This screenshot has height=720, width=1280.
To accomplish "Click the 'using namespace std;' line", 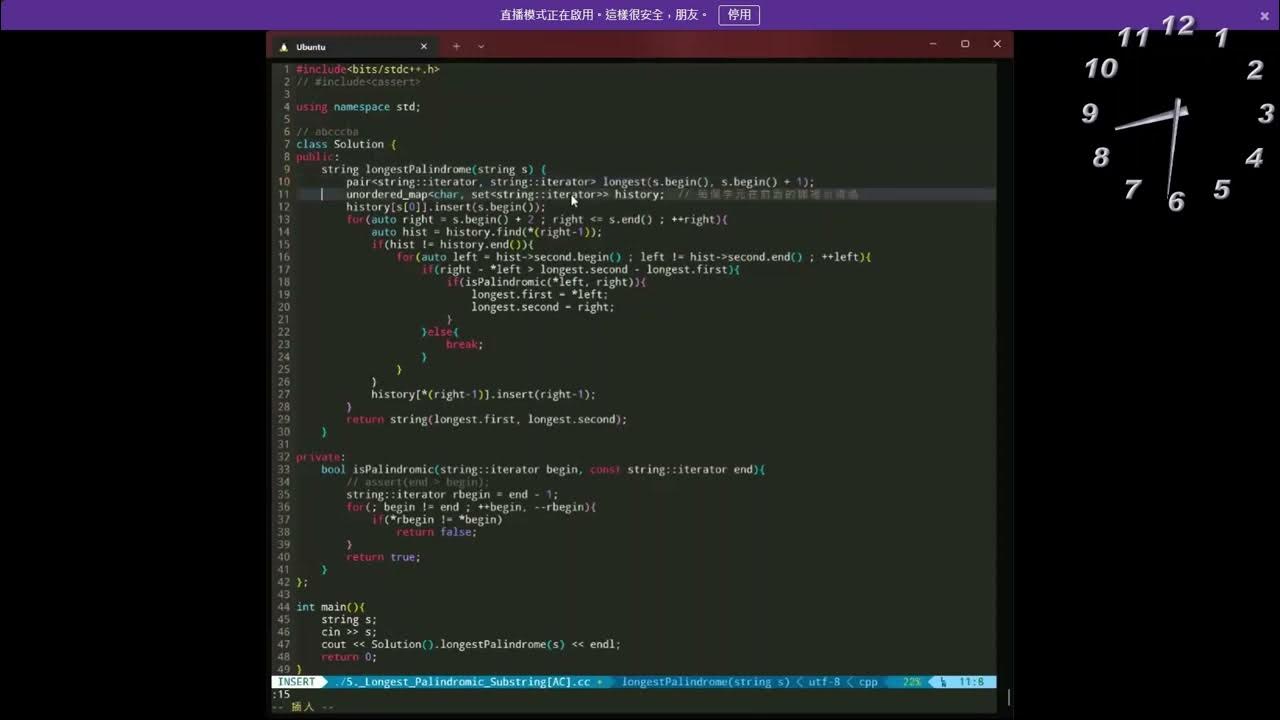I will [358, 107].
